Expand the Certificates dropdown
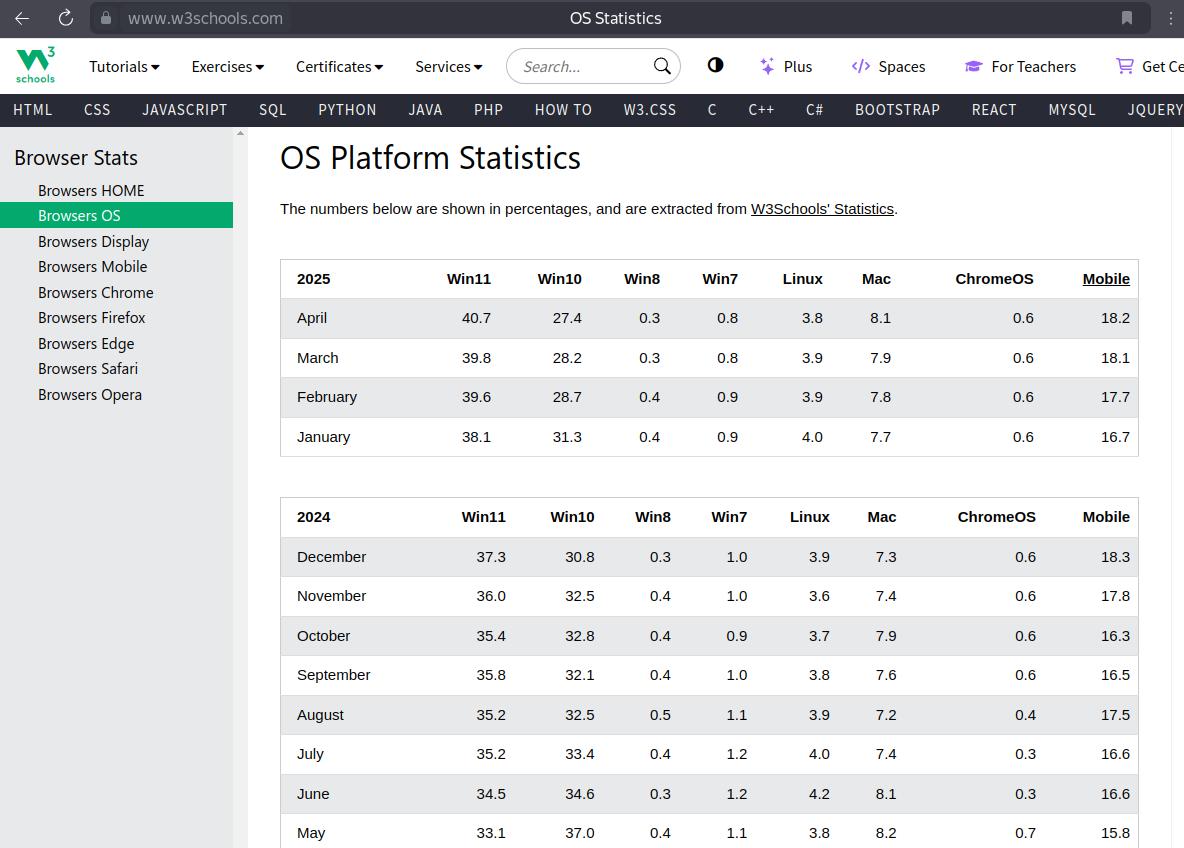 339,66
